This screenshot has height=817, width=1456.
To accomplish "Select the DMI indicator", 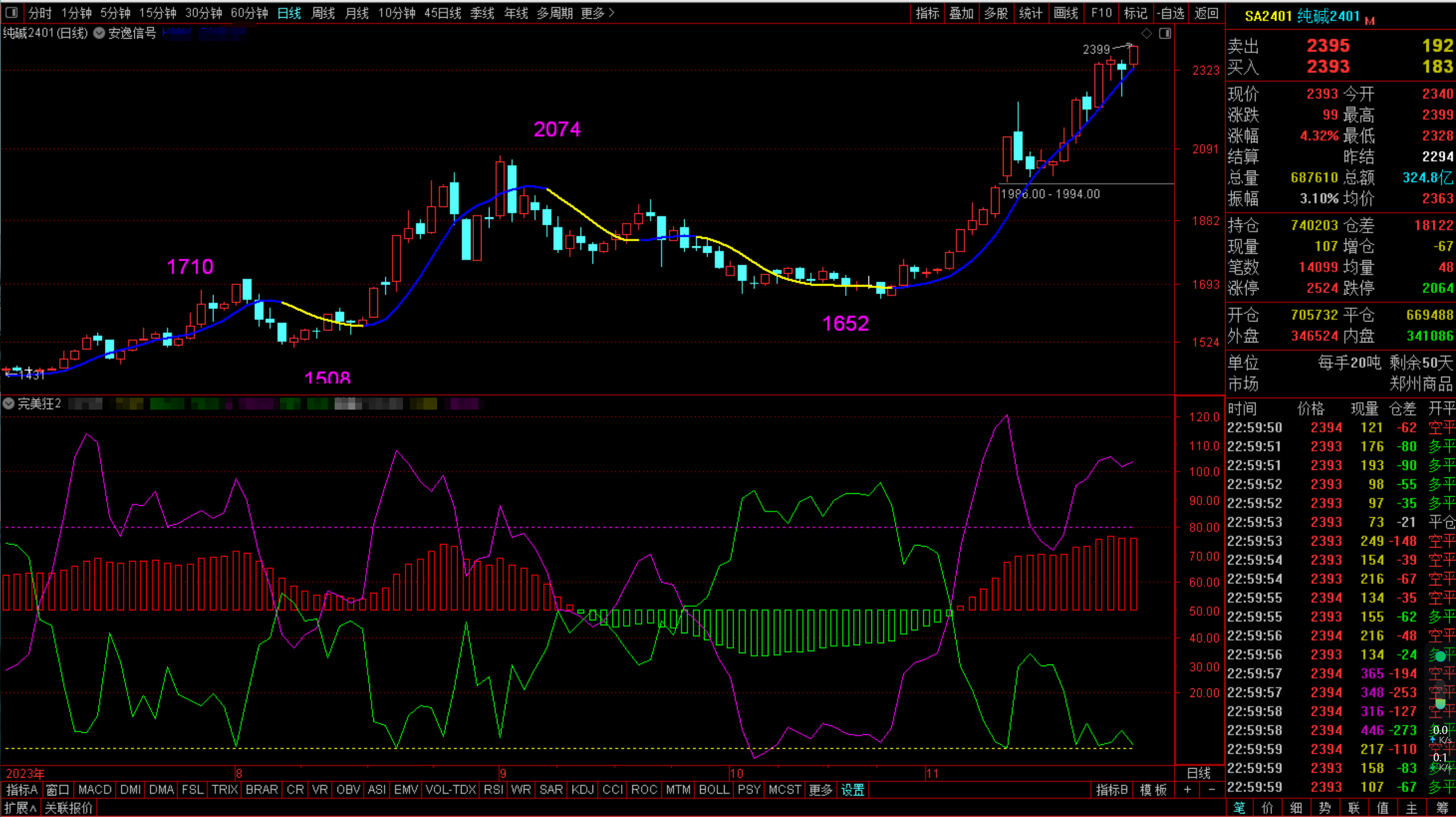I will click(130, 790).
